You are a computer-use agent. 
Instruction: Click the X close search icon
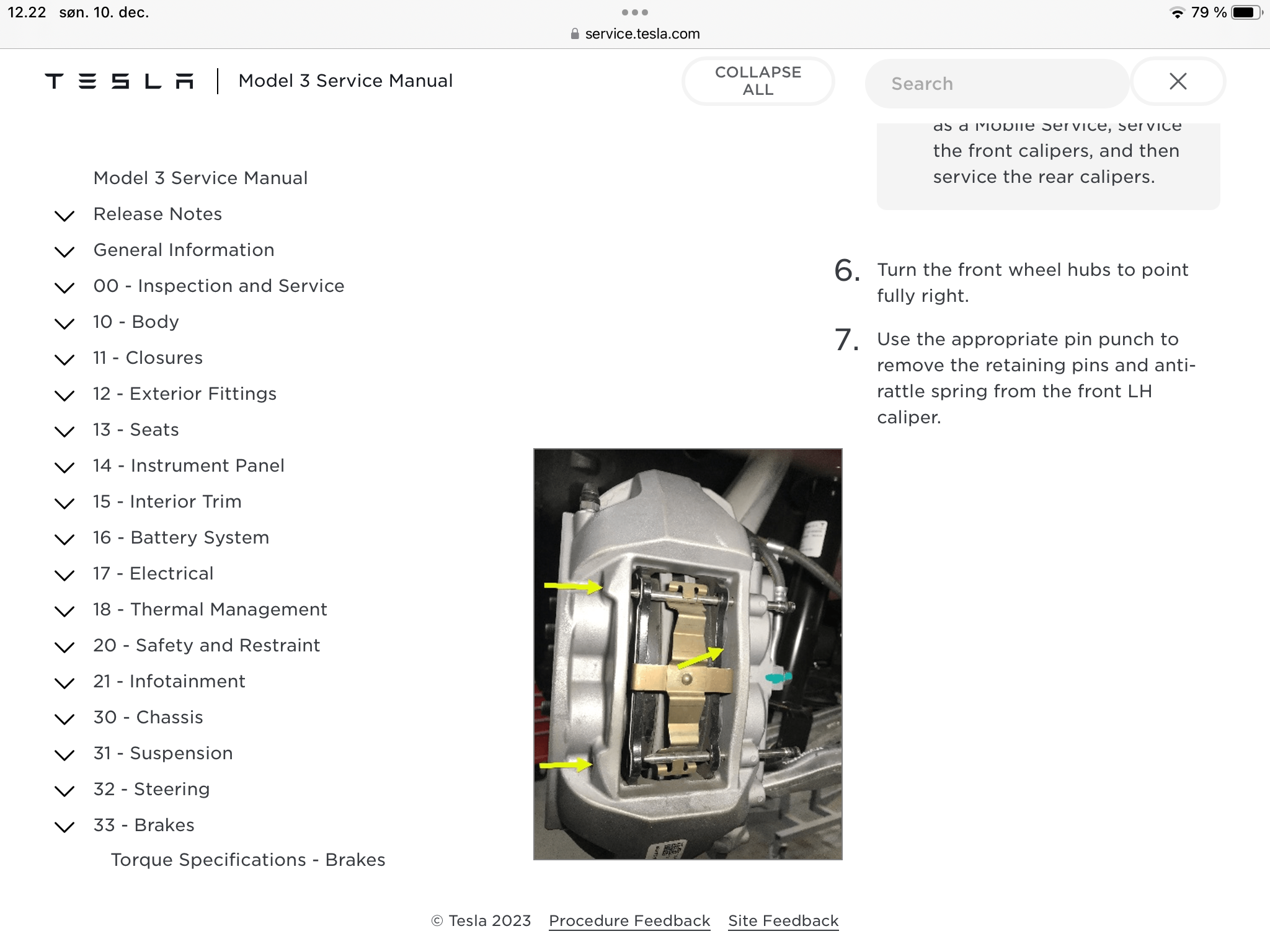coord(1178,81)
